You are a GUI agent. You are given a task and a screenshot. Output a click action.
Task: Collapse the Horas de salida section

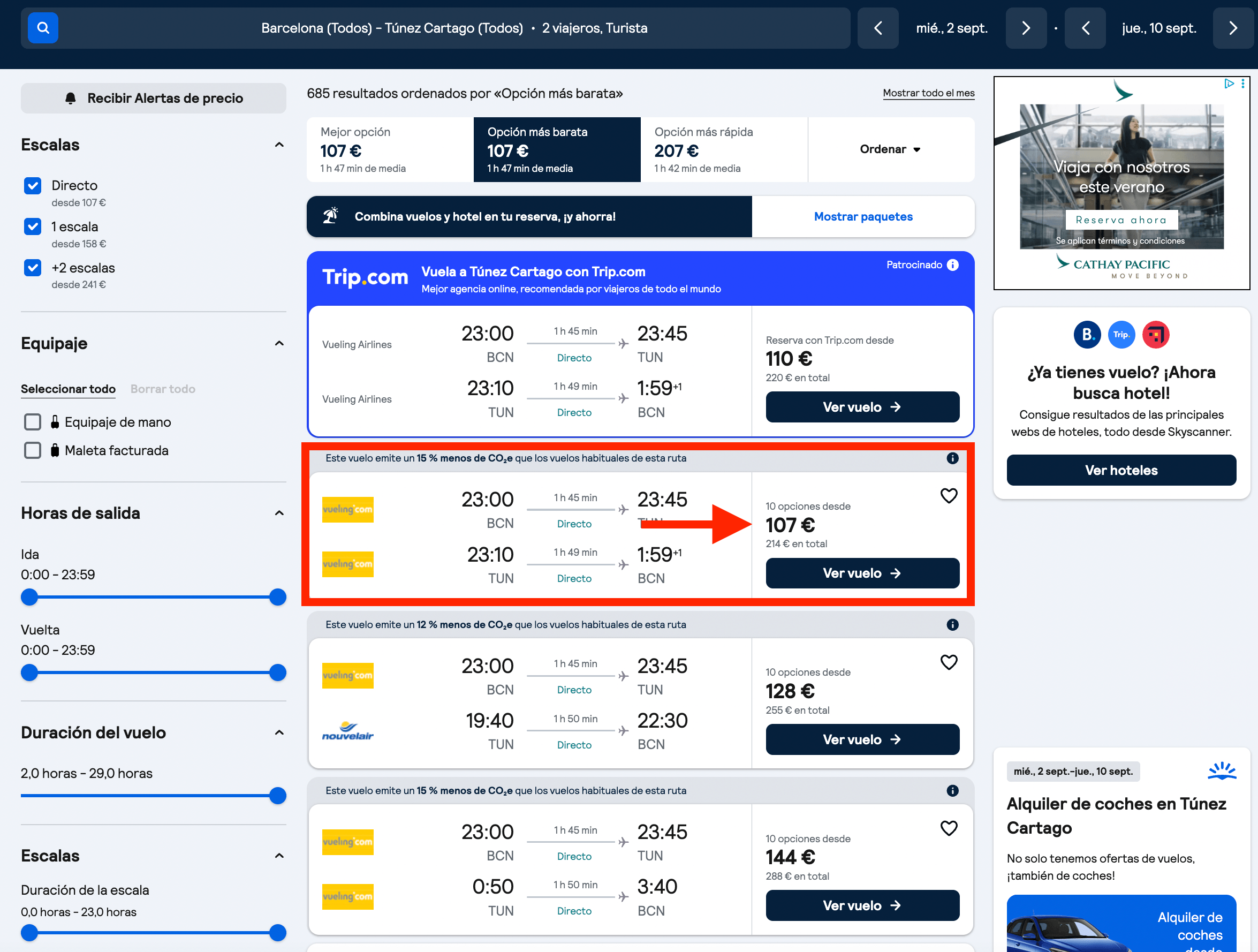(279, 513)
